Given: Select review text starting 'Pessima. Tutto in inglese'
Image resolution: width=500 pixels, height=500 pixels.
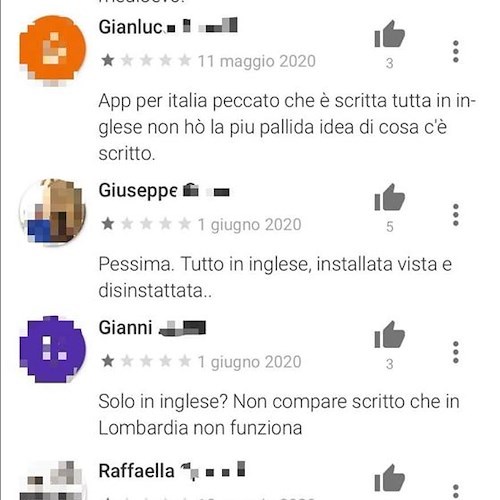Looking at the screenshot, I should (275, 277).
